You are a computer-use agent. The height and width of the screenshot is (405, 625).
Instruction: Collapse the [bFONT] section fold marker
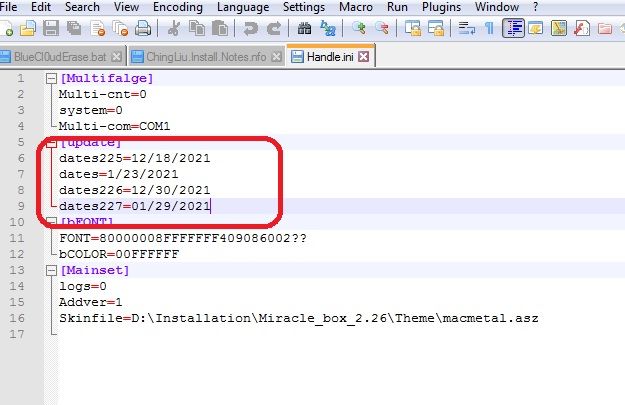50,222
